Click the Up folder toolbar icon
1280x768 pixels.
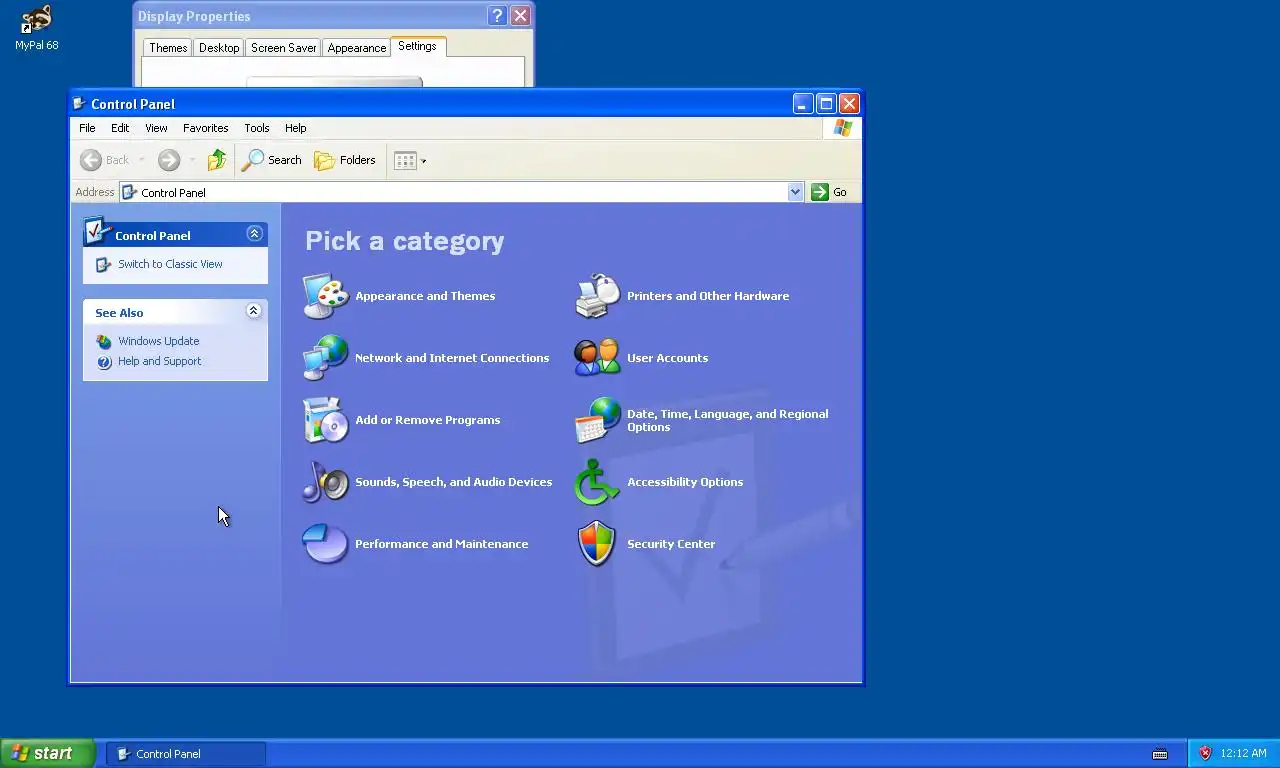(x=217, y=160)
